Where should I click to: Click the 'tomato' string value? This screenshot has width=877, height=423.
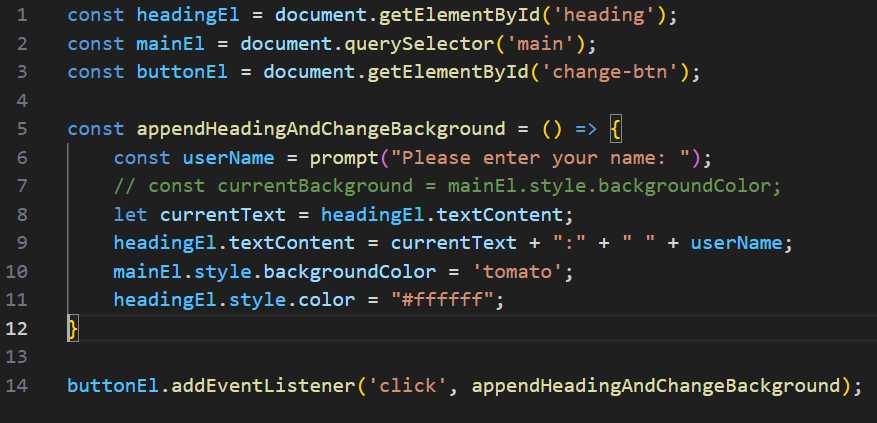[x=517, y=272]
